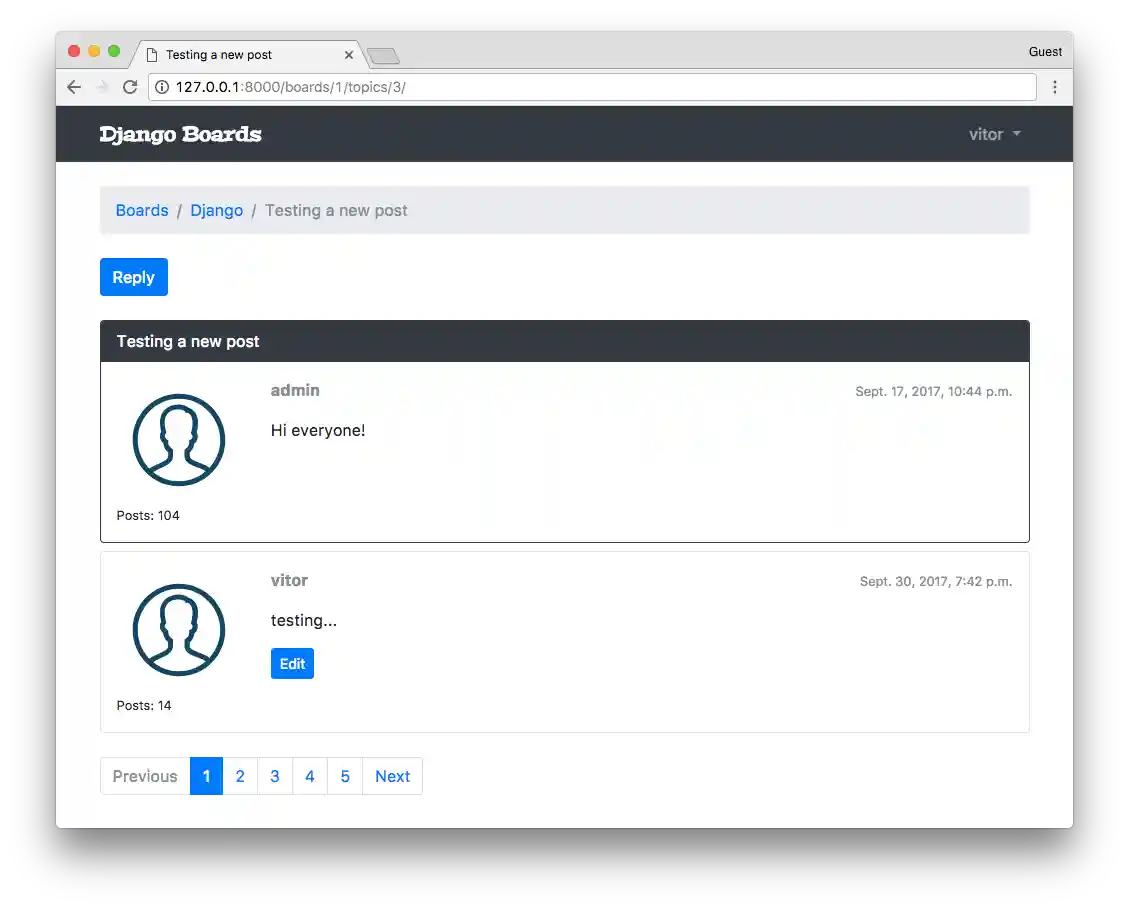The width and height of the screenshot is (1129, 908).
Task: Go to the Next page of posts
Action: pyautogui.click(x=392, y=776)
